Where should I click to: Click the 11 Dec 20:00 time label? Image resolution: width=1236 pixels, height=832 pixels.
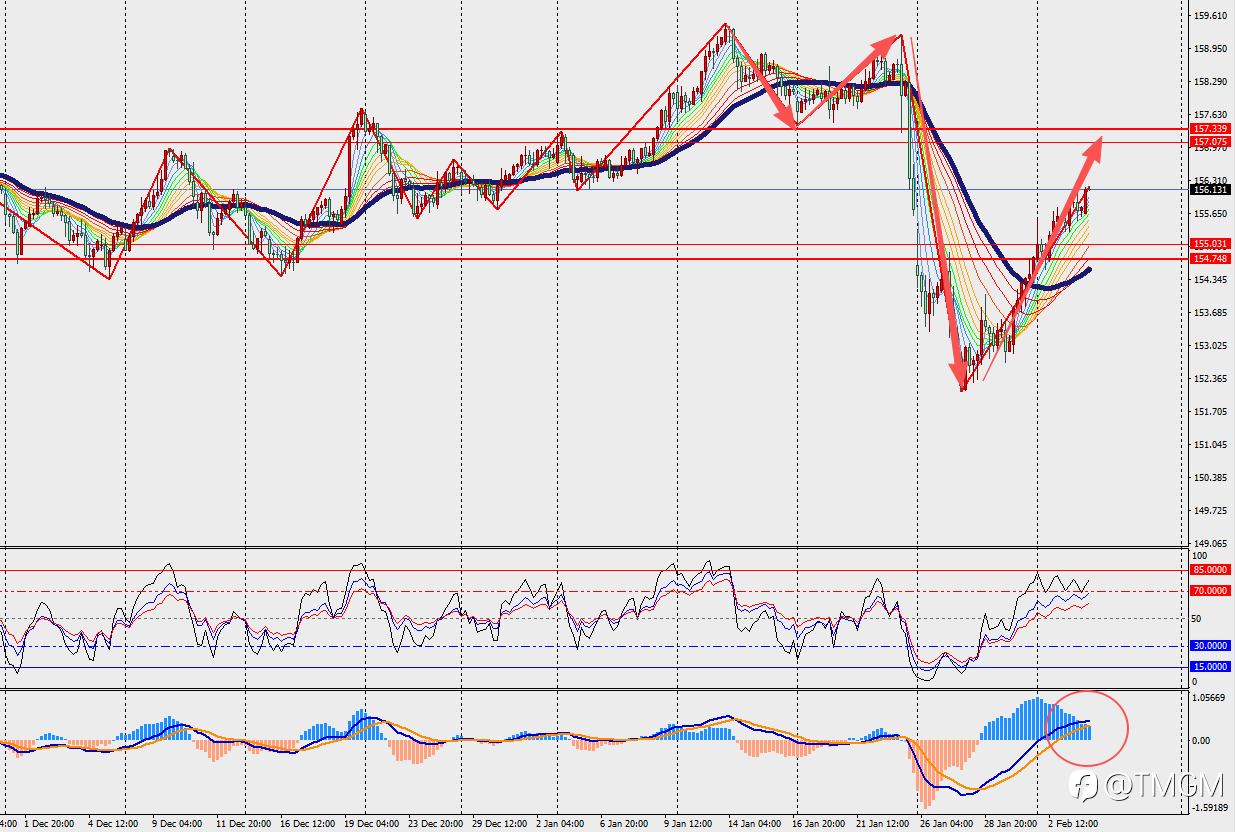(x=243, y=824)
